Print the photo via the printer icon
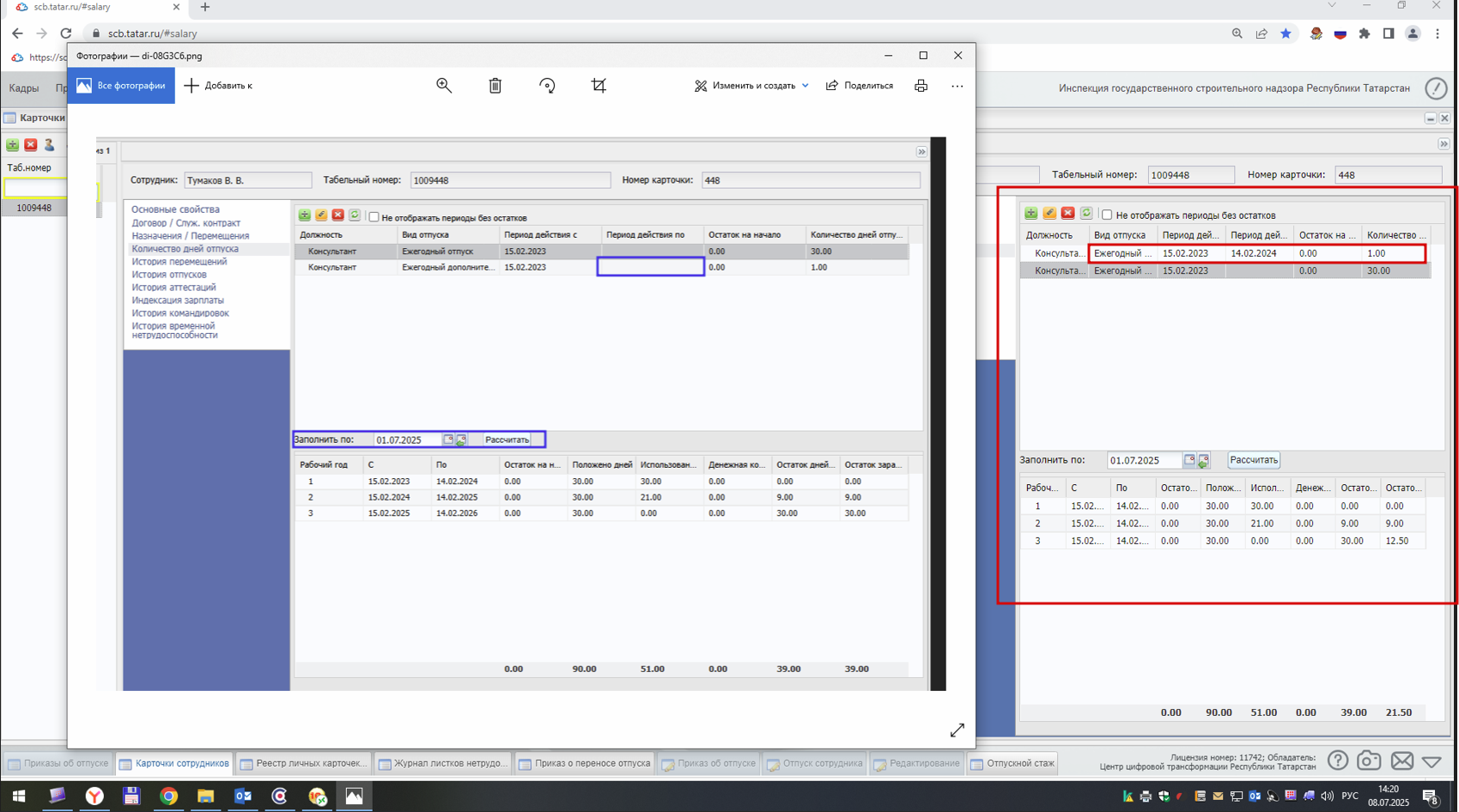This screenshot has height=812, width=1459. 921,85
